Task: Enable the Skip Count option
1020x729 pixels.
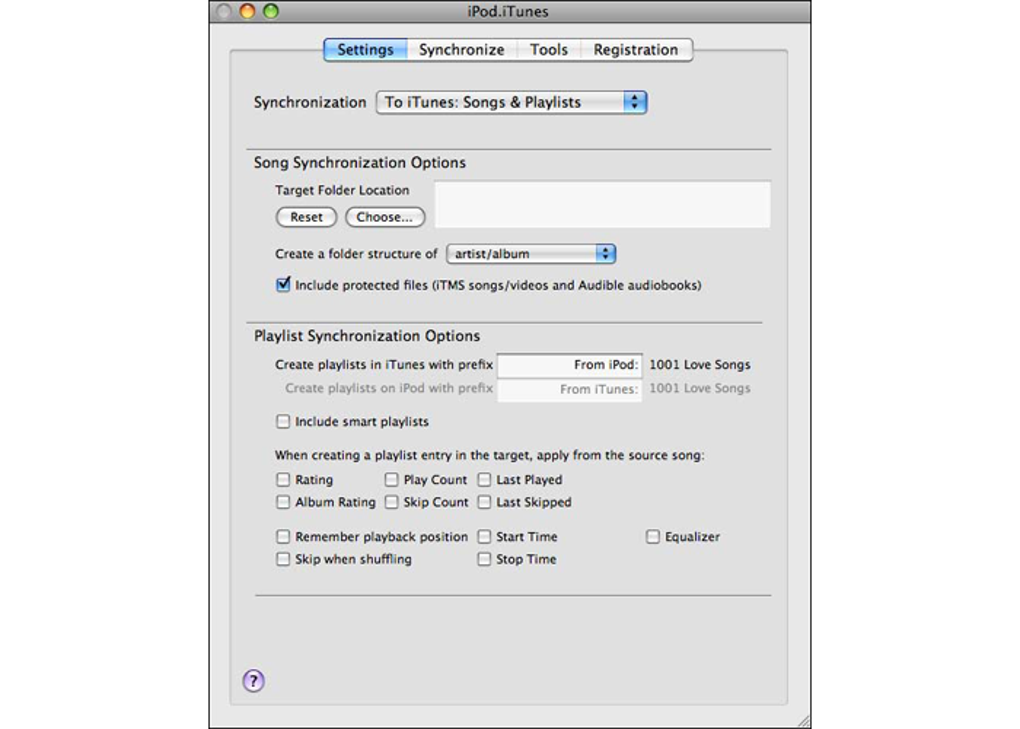Action: (x=391, y=502)
